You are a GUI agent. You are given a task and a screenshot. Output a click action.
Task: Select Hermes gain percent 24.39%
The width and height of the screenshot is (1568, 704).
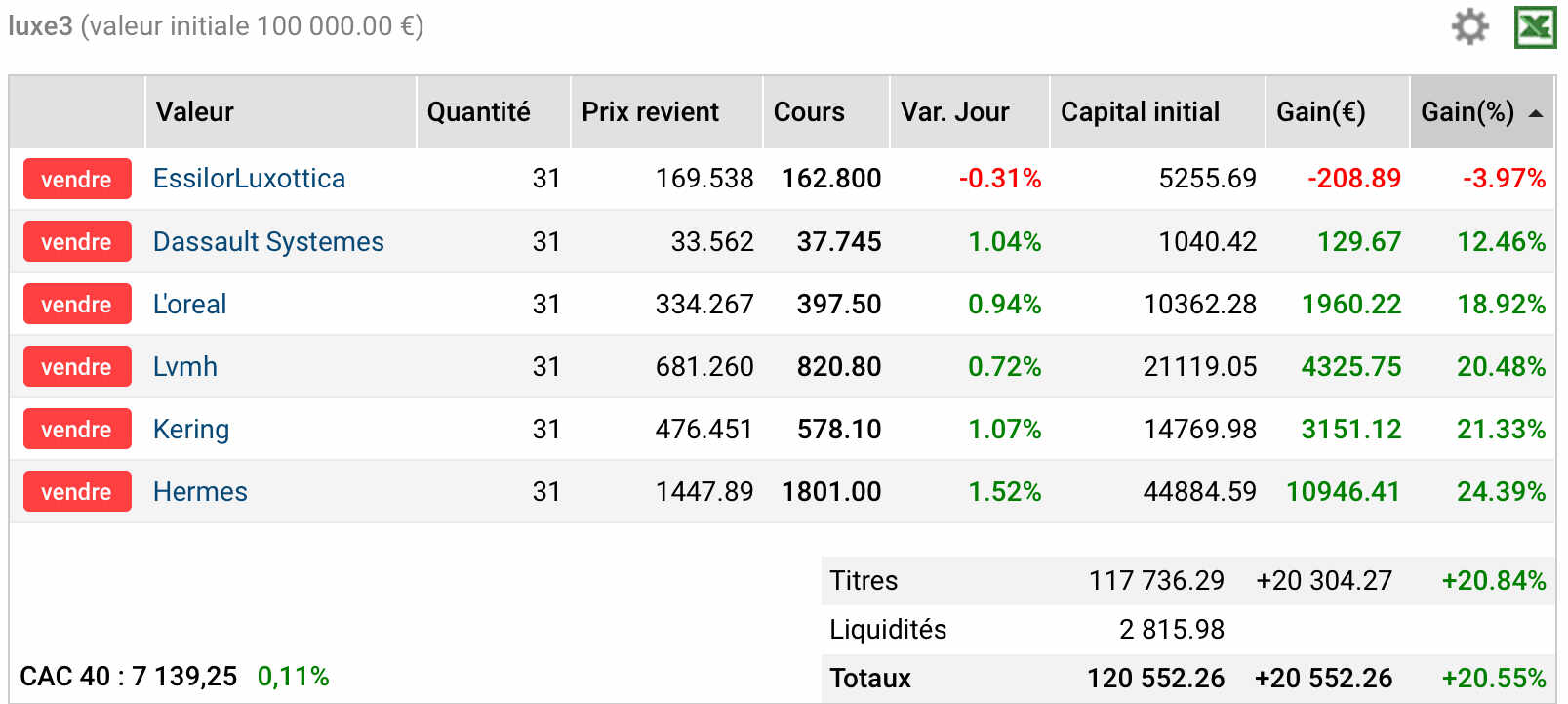coord(1502,491)
